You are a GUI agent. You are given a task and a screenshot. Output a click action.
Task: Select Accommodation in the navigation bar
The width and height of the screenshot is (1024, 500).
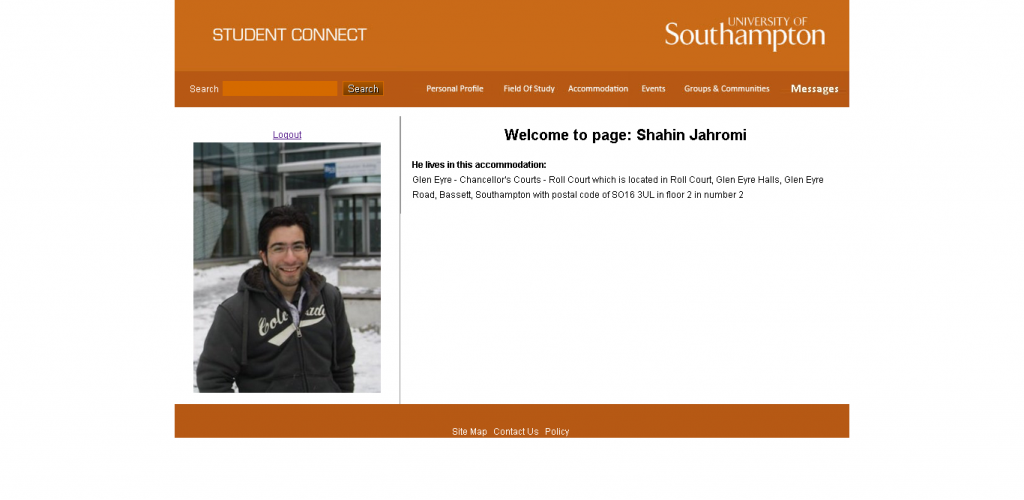point(598,89)
